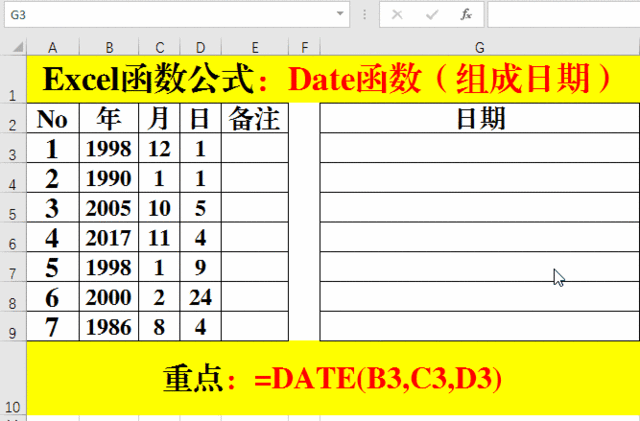Viewport: 640px width, 421px height.
Task: Select column B header
Action: point(109,47)
